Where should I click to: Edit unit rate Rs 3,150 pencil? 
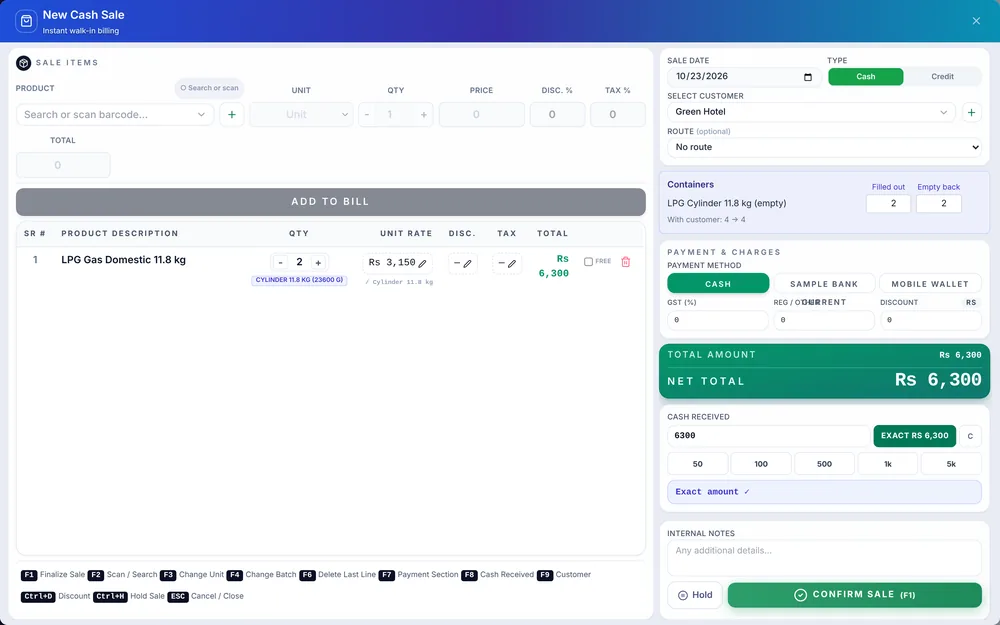pos(422,263)
